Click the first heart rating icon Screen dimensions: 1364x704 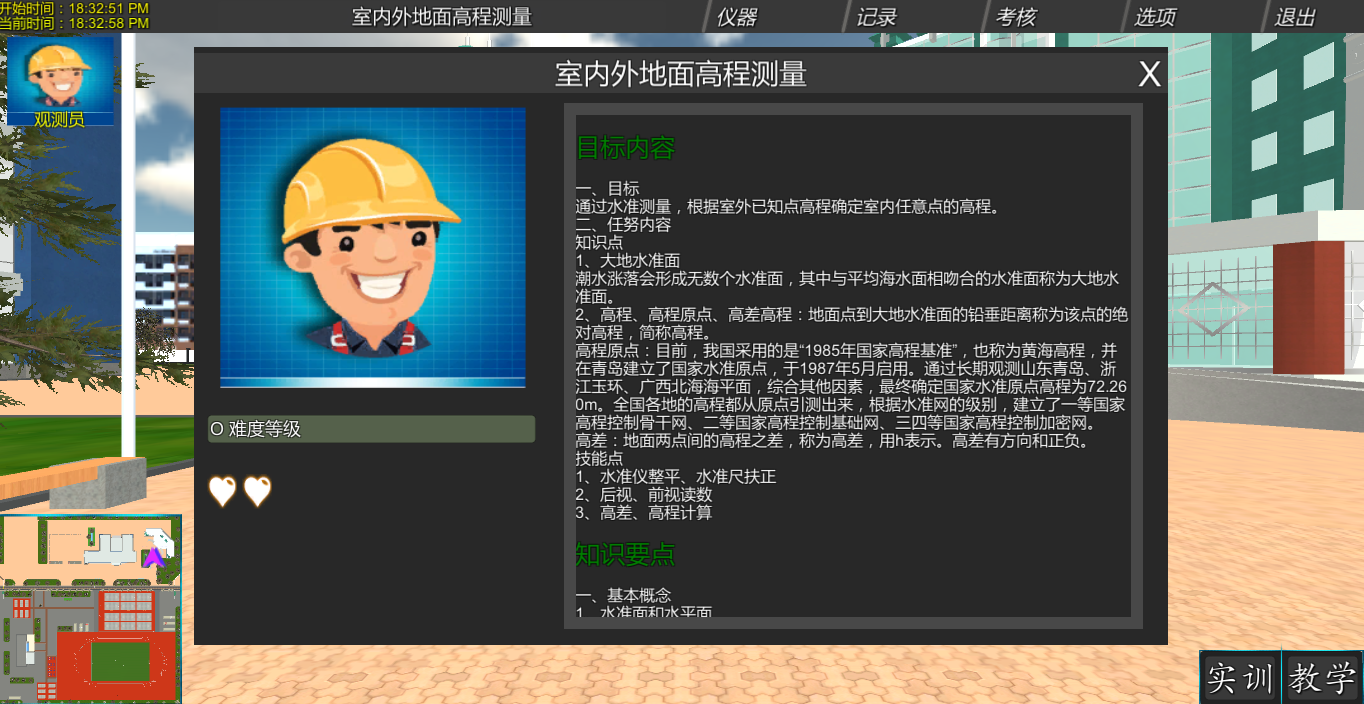[222, 491]
